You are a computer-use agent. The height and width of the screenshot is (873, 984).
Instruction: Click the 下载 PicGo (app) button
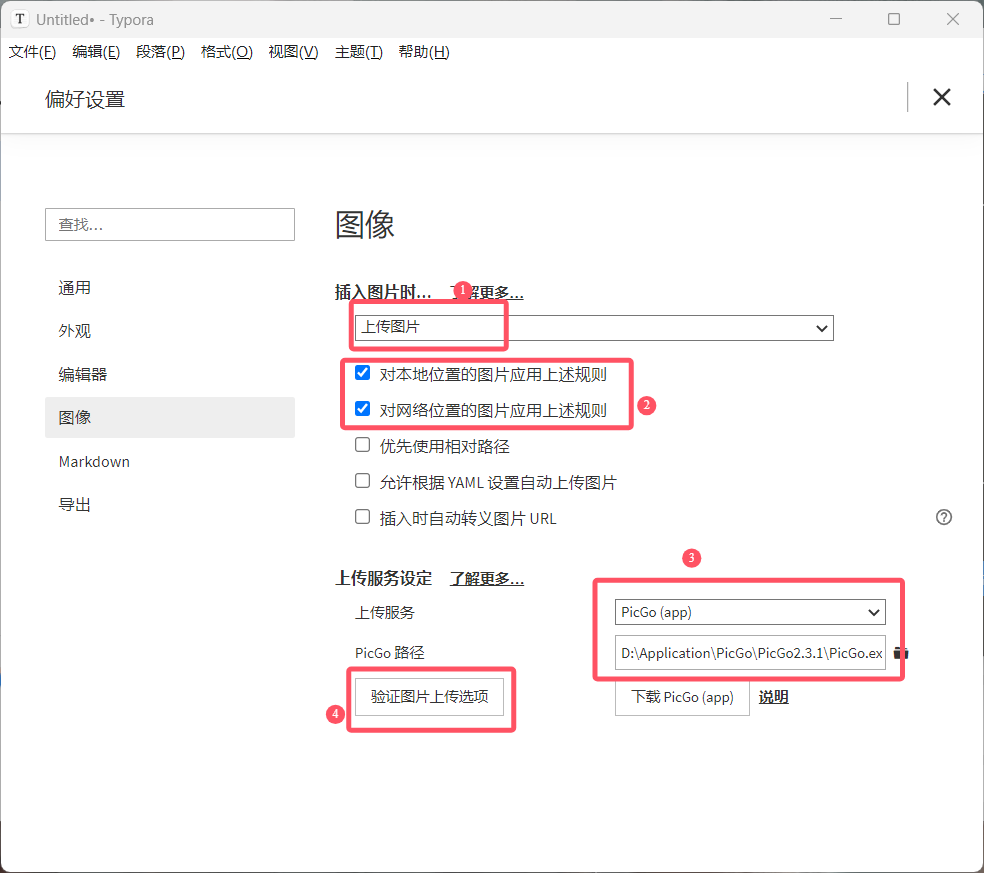[x=682, y=697]
